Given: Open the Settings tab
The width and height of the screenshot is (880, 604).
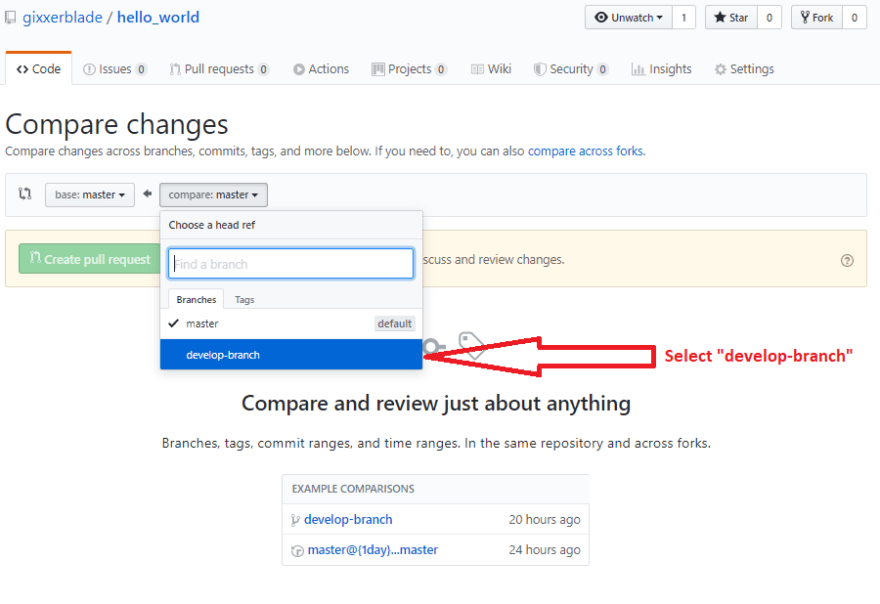Looking at the screenshot, I should 744,69.
